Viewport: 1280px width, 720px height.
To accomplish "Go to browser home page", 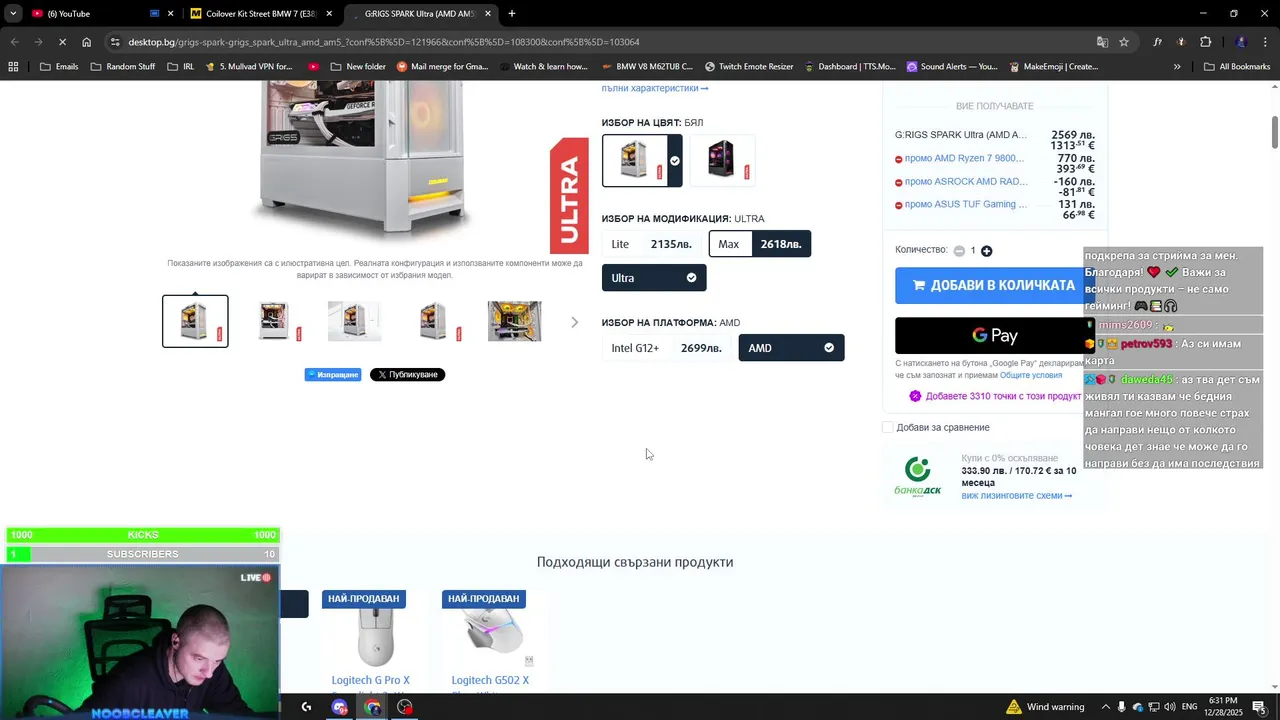I will click(87, 42).
